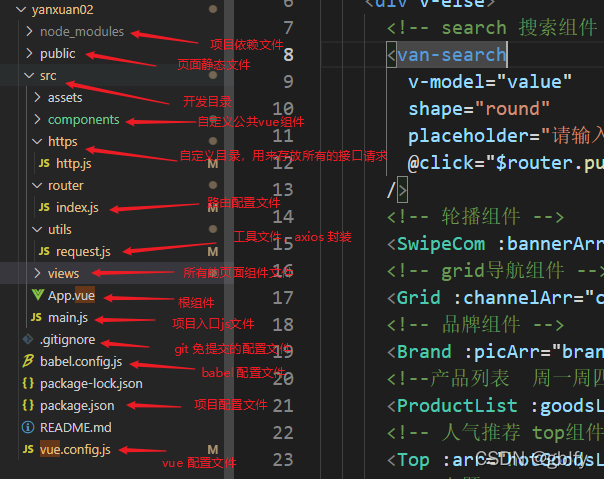Click the van-search tag in the editor
Viewport: 604px width, 479px height.
click(451, 55)
